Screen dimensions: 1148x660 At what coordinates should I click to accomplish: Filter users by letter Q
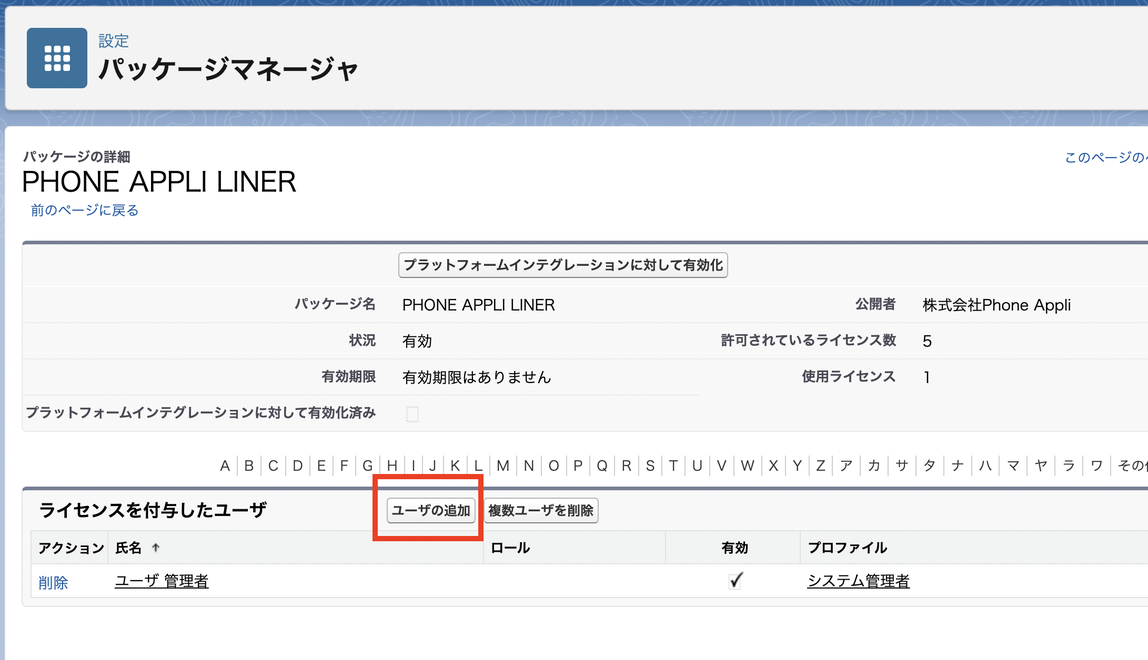click(x=602, y=466)
